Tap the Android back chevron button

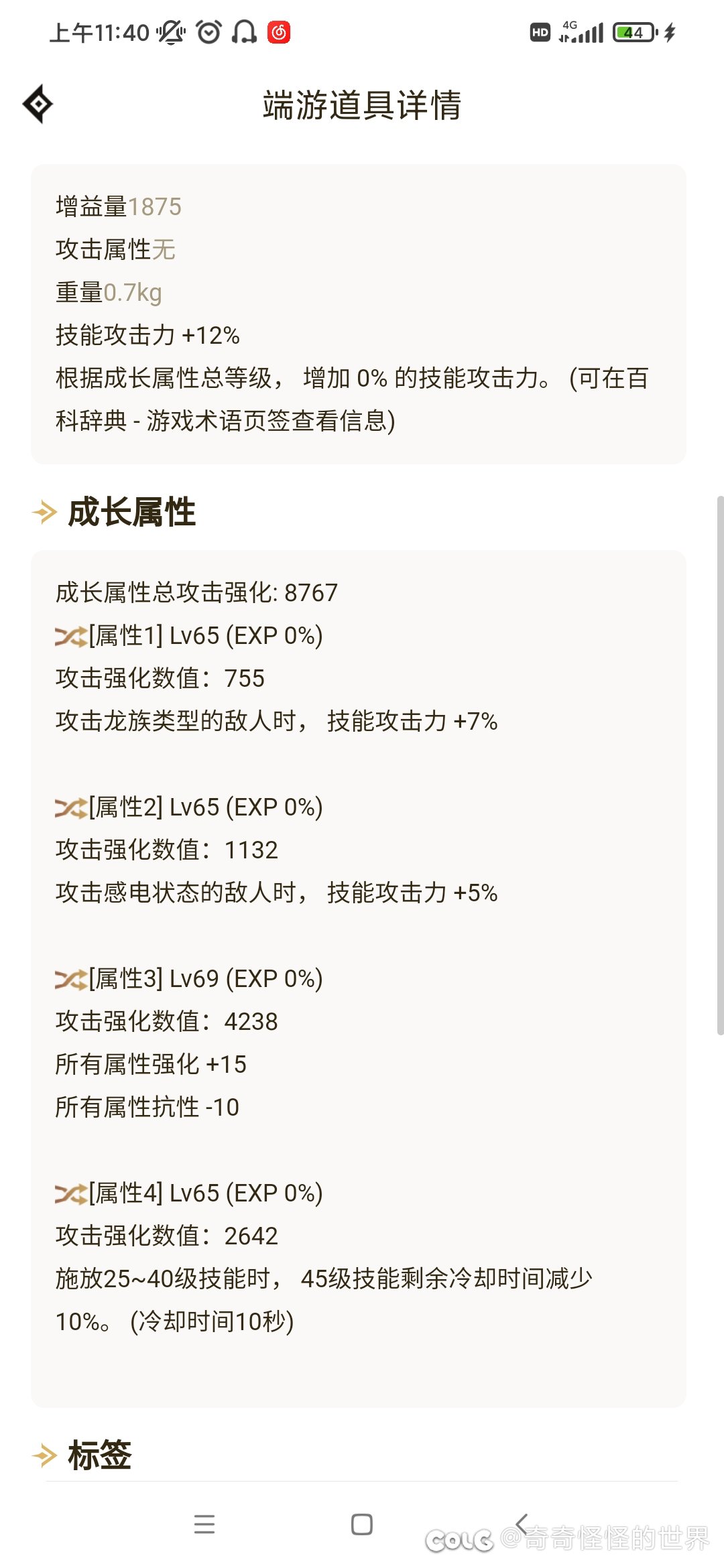[522, 1524]
